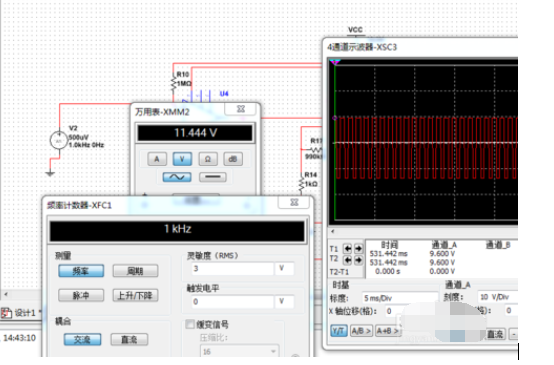Move T1 cursor left arrow

click(348, 249)
